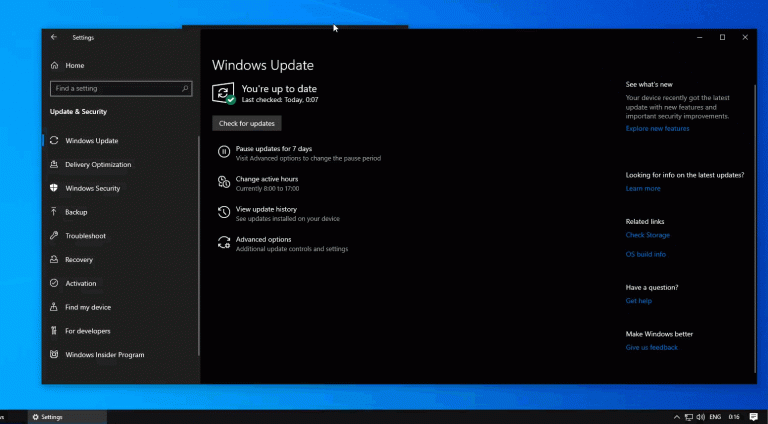
Task: Click the Settings gear icon on taskbar
Action: (35, 417)
